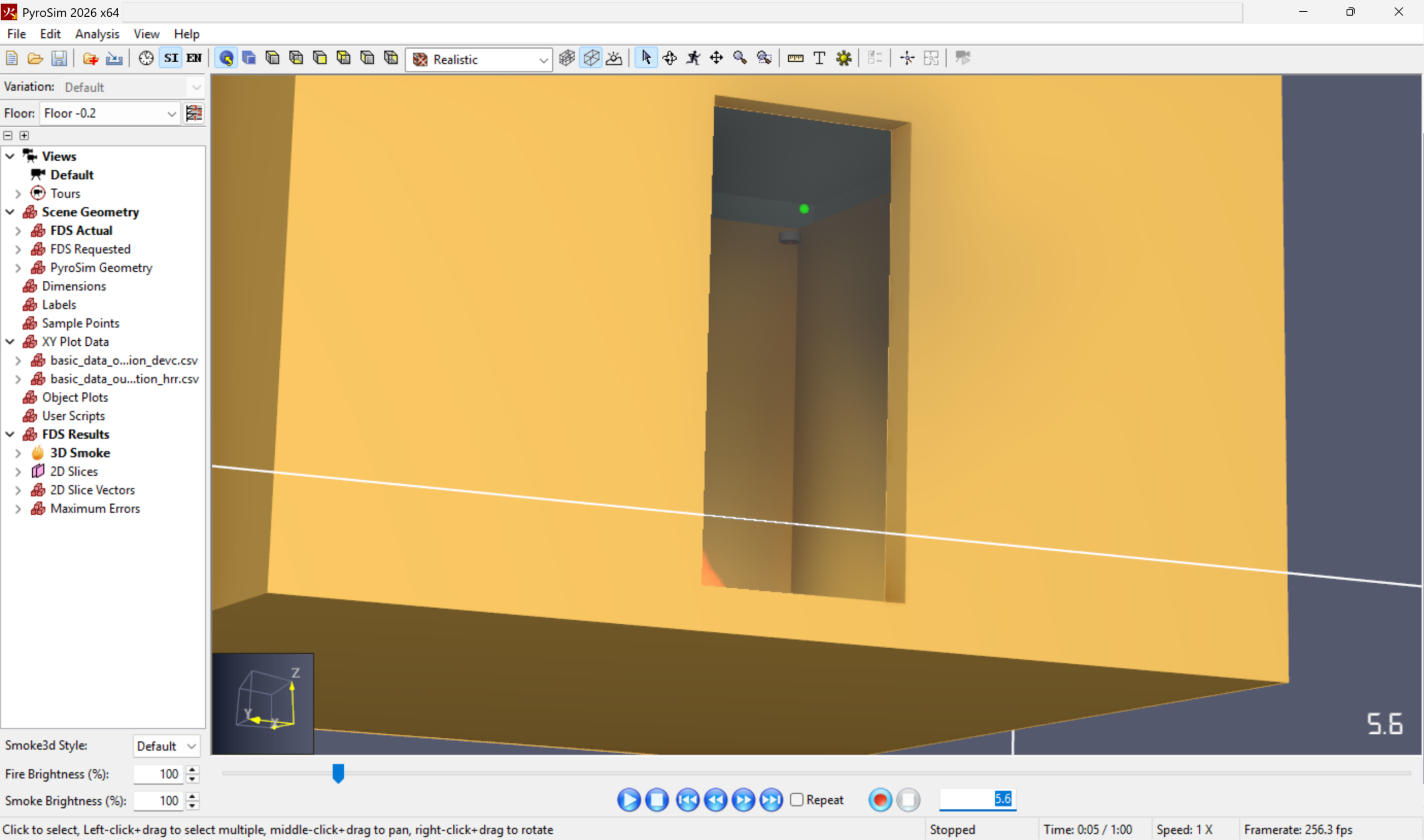1424x840 pixels.
Task: Open a file with the folder icon
Action: (x=35, y=58)
